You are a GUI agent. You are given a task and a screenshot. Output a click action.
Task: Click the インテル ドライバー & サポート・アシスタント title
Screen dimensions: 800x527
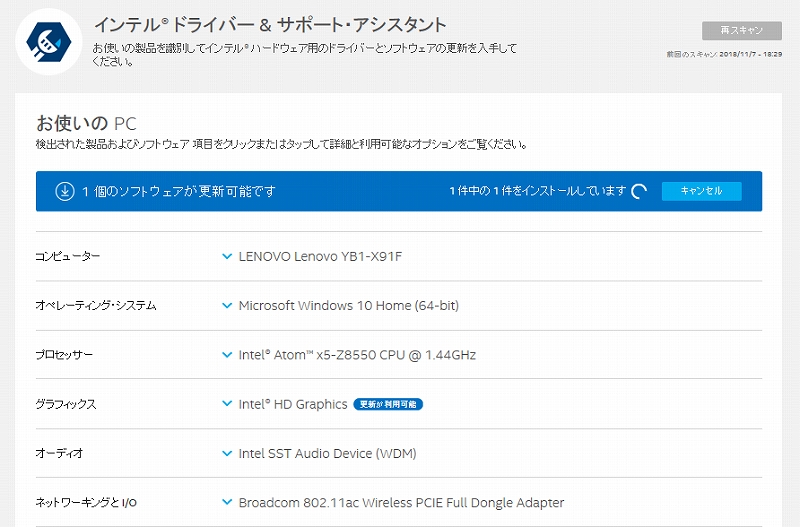coord(270,24)
